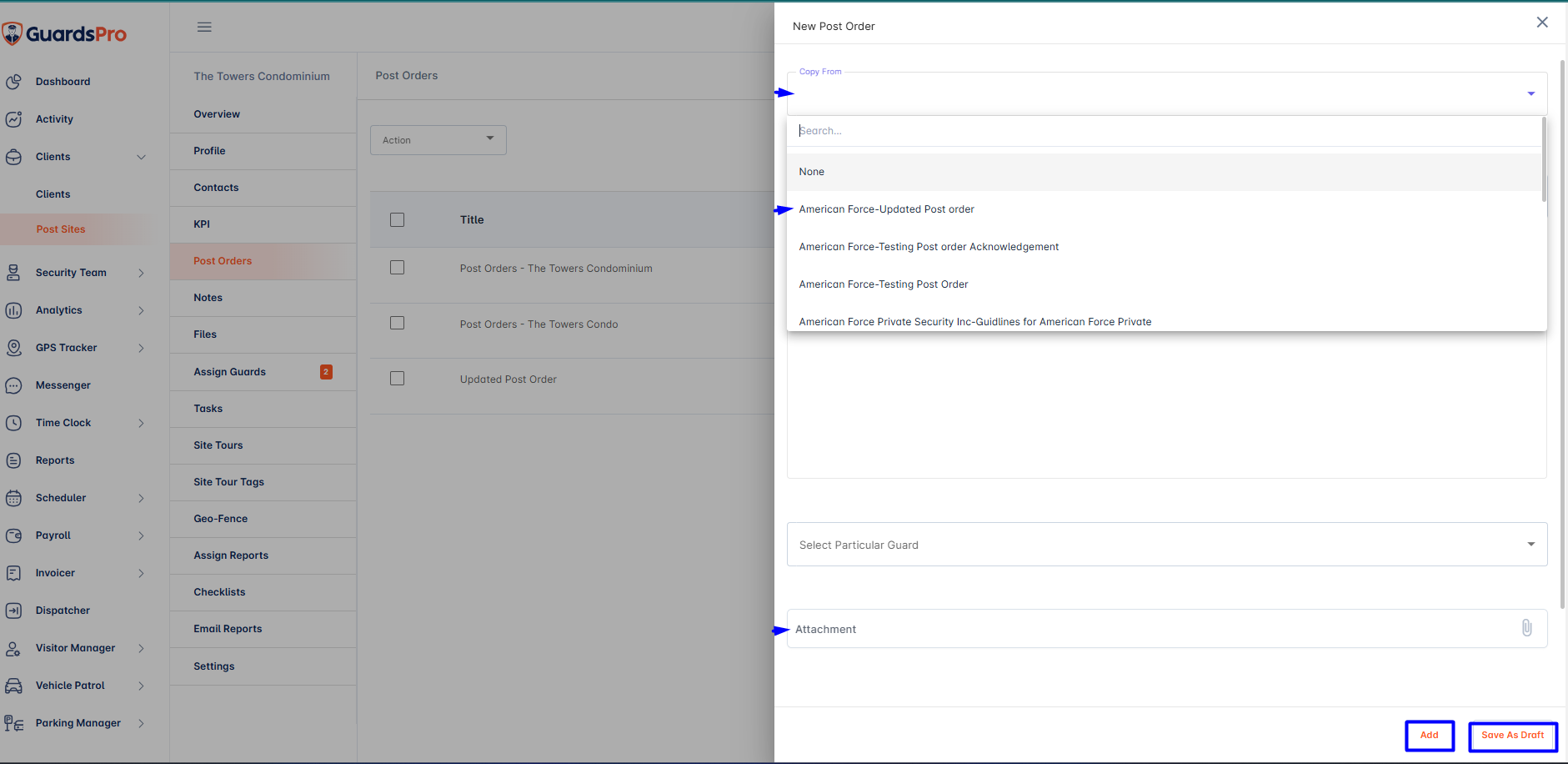Select None in Copy From list
Image resolution: width=1568 pixels, height=764 pixels.
click(1165, 172)
